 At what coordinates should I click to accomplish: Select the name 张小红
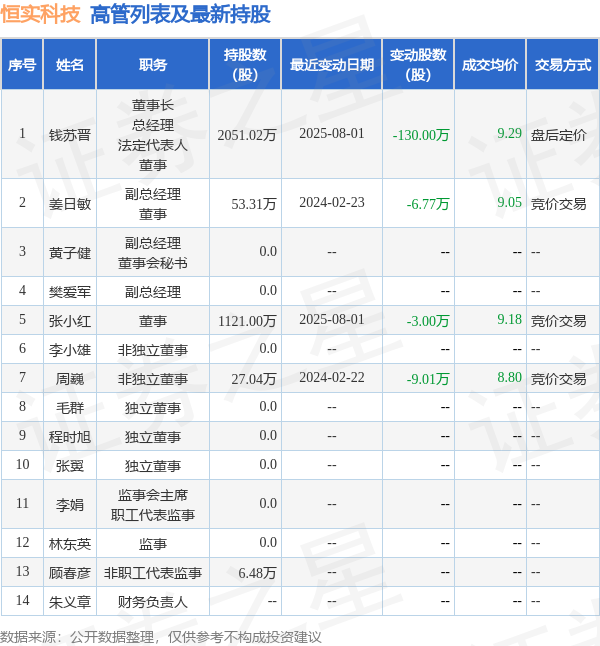point(70,321)
